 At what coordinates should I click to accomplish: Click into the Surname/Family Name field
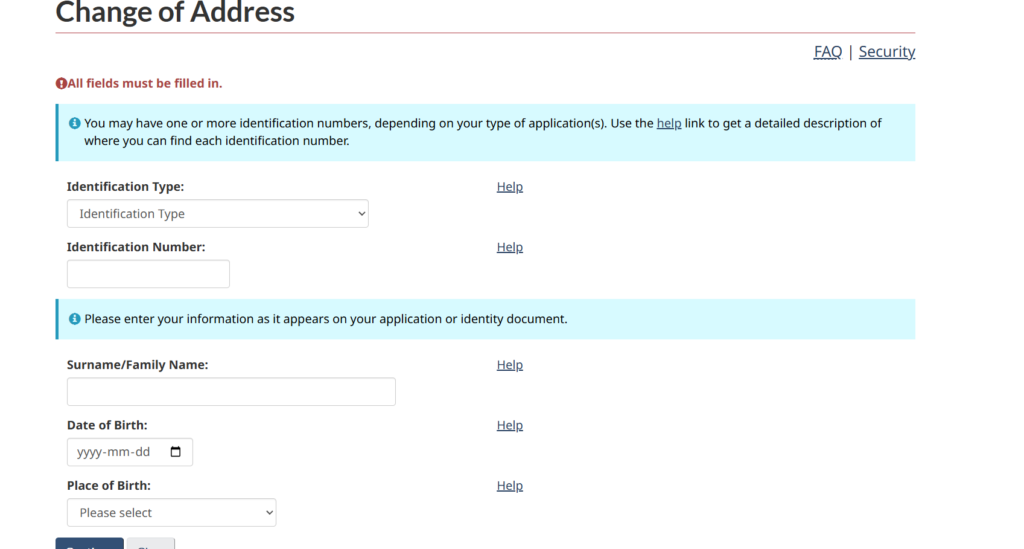[231, 392]
